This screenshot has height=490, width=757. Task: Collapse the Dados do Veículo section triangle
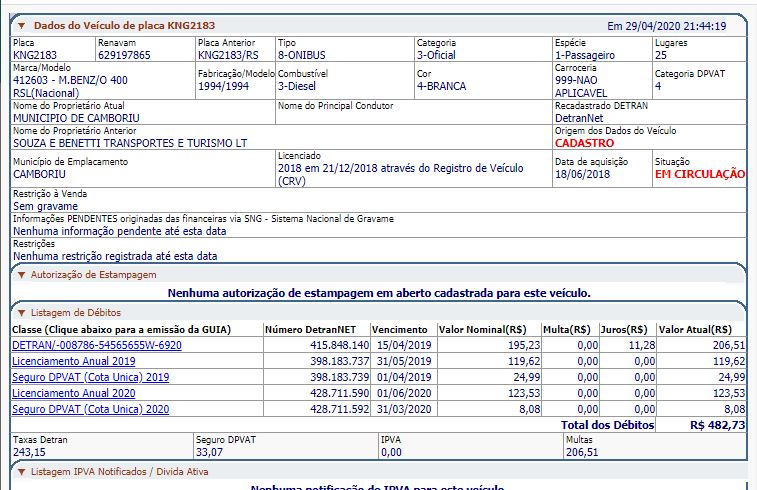pyautogui.click(x=21, y=26)
